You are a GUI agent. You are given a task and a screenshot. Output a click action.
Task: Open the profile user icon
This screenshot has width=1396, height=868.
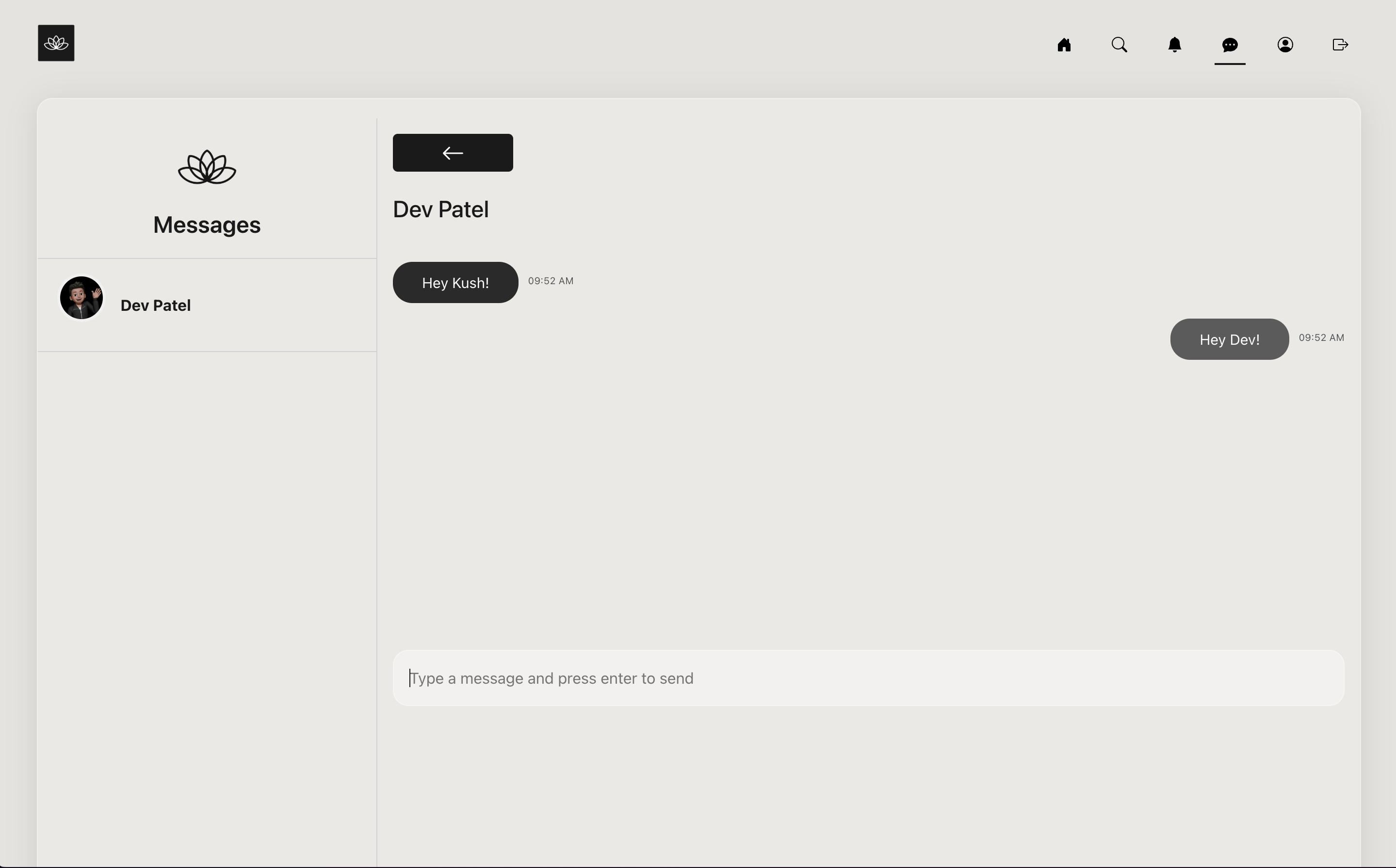(x=1284, y=45)
